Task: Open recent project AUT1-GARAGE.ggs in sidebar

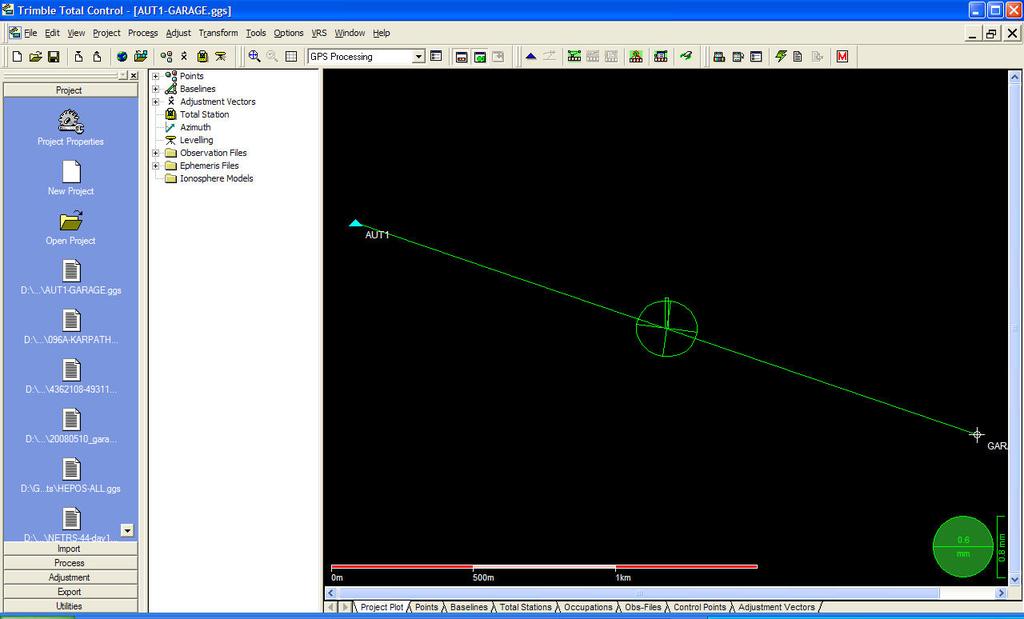Action: 71,277
